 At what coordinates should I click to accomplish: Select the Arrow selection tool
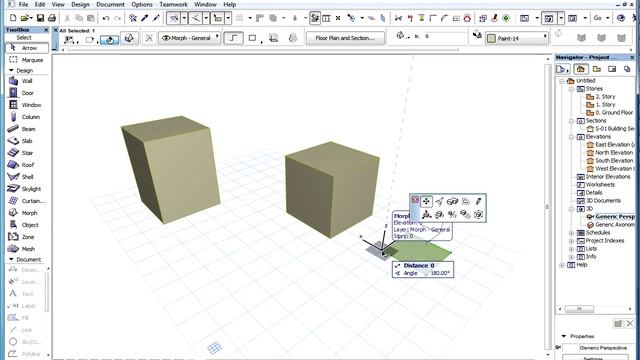(27, 48)
